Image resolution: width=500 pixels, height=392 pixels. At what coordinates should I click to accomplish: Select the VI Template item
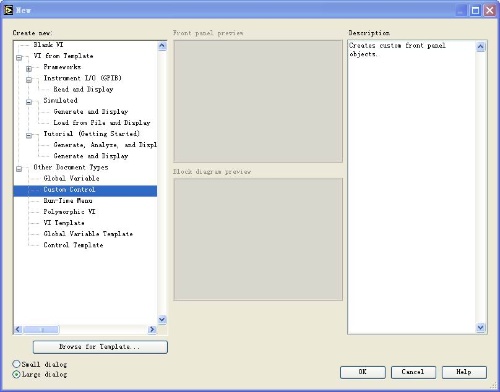click(x=64, y=223)
